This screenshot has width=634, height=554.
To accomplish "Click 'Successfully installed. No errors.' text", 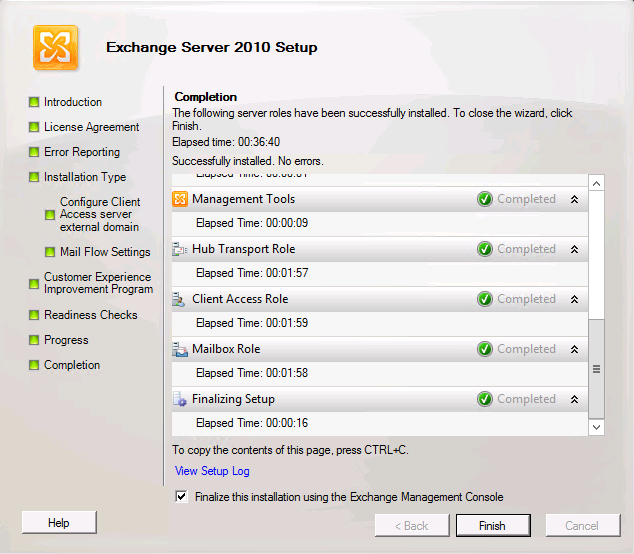I will pyautogui.click(x=248, y=161).
